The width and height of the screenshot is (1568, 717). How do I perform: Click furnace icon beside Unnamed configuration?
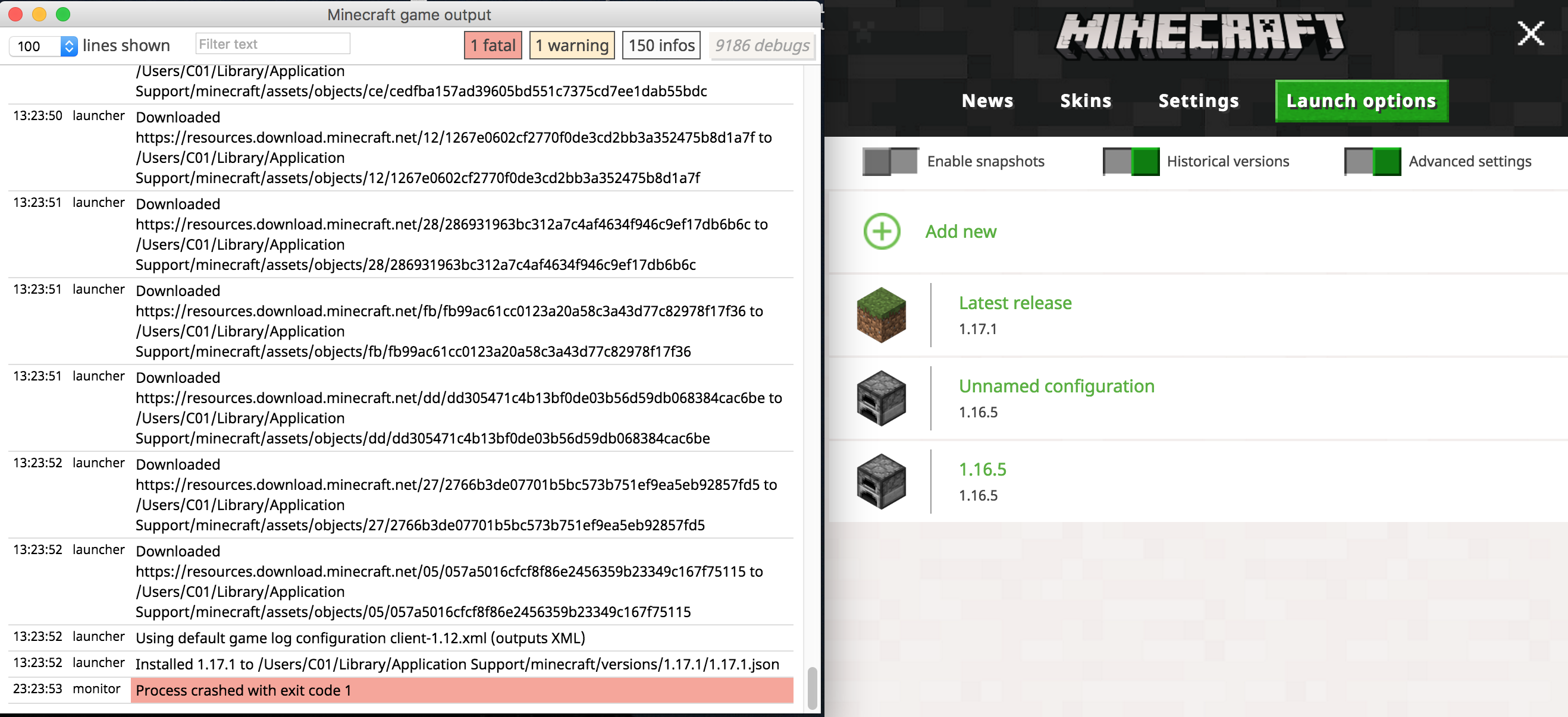[x=881, y=398]
